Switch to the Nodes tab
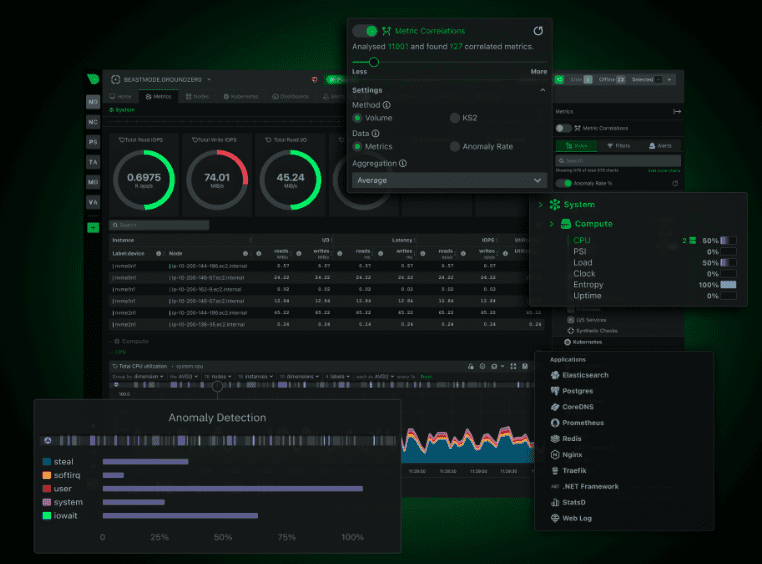The height and width of the screenshot is (564, 762). (x=197, y=96)
